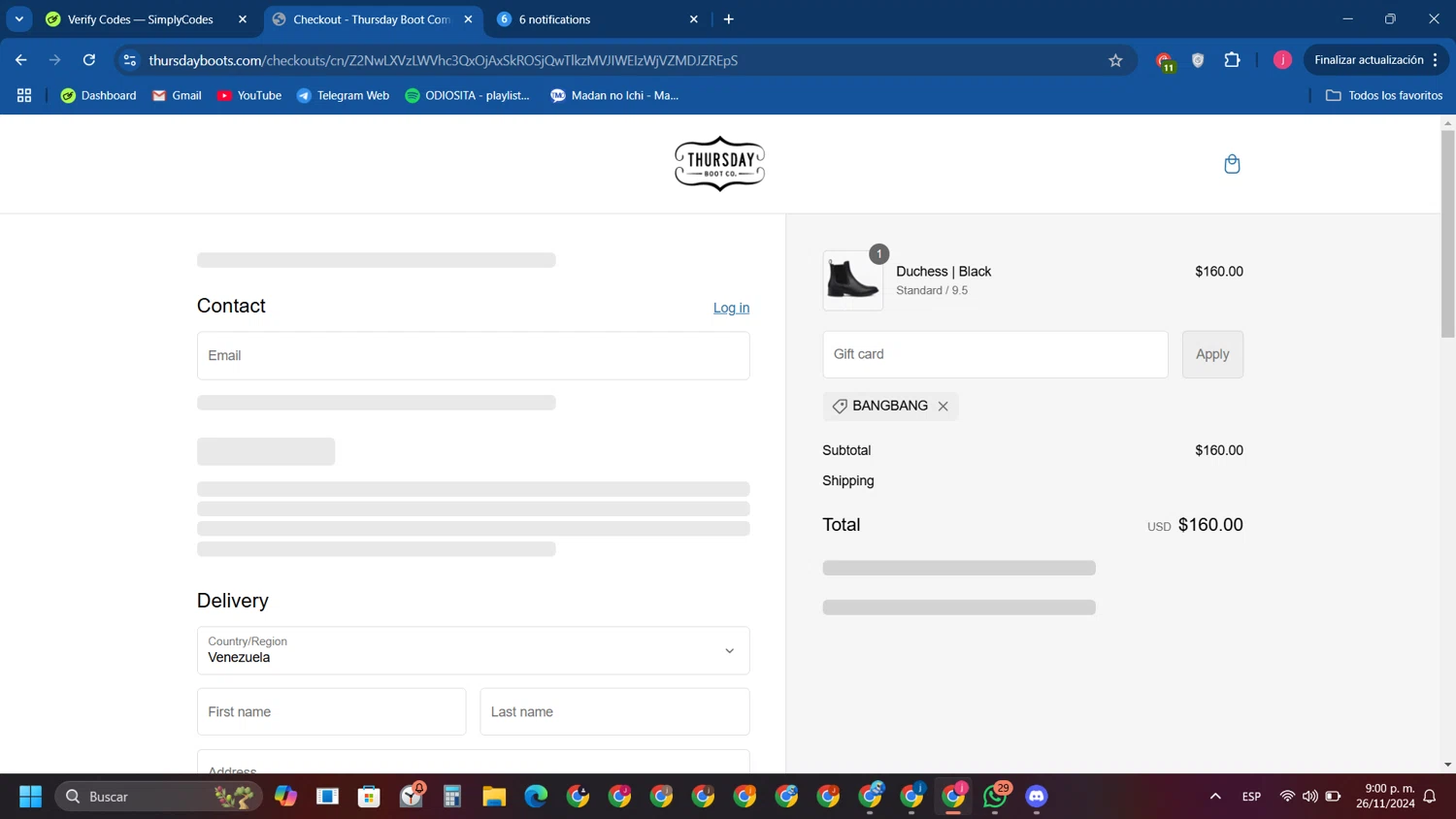Open the Windows Start menu
The width and height of the screenshot is (1456, 819).
click(x=30, y=797)
